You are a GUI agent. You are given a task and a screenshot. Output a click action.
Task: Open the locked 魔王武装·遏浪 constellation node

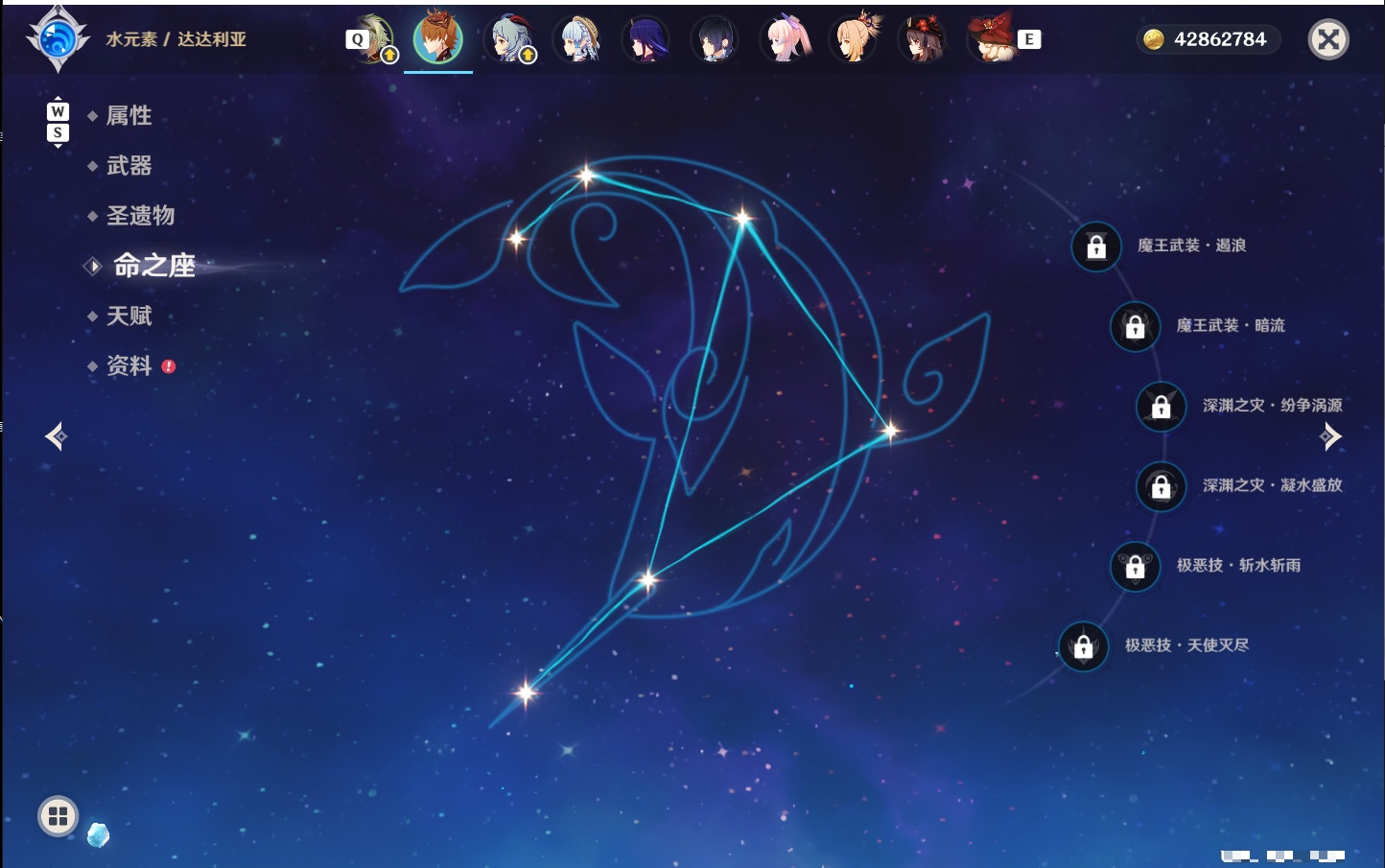tap(1096, 246)
